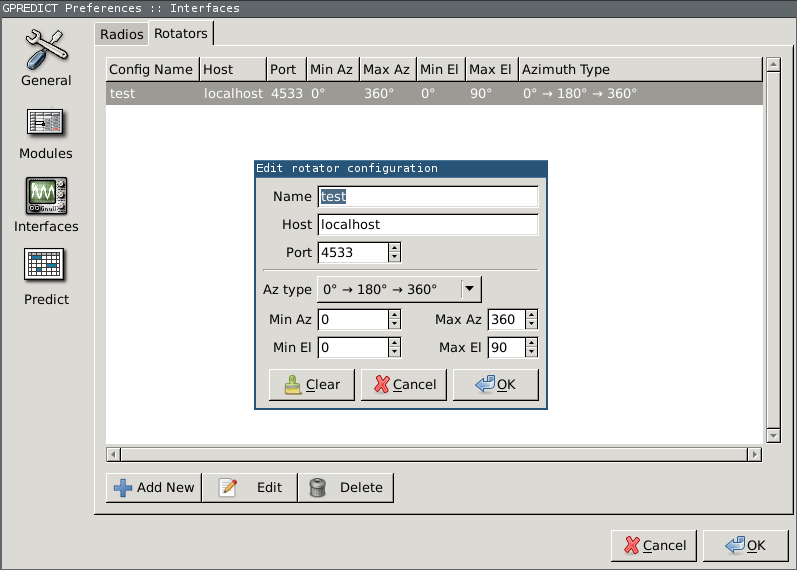
Task: Open the Predict preferences section
Action: pos(46,278)
